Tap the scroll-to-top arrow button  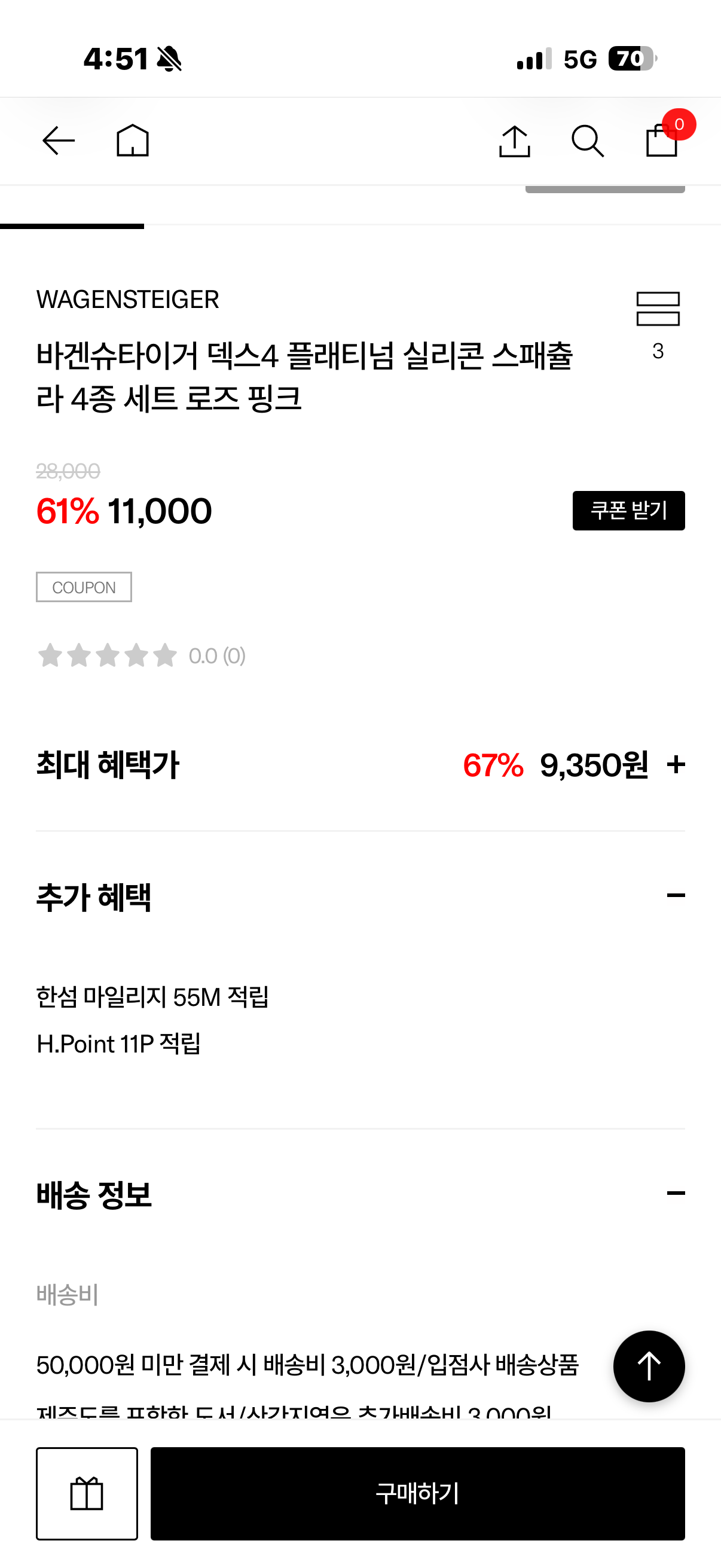coord(649,1366)
